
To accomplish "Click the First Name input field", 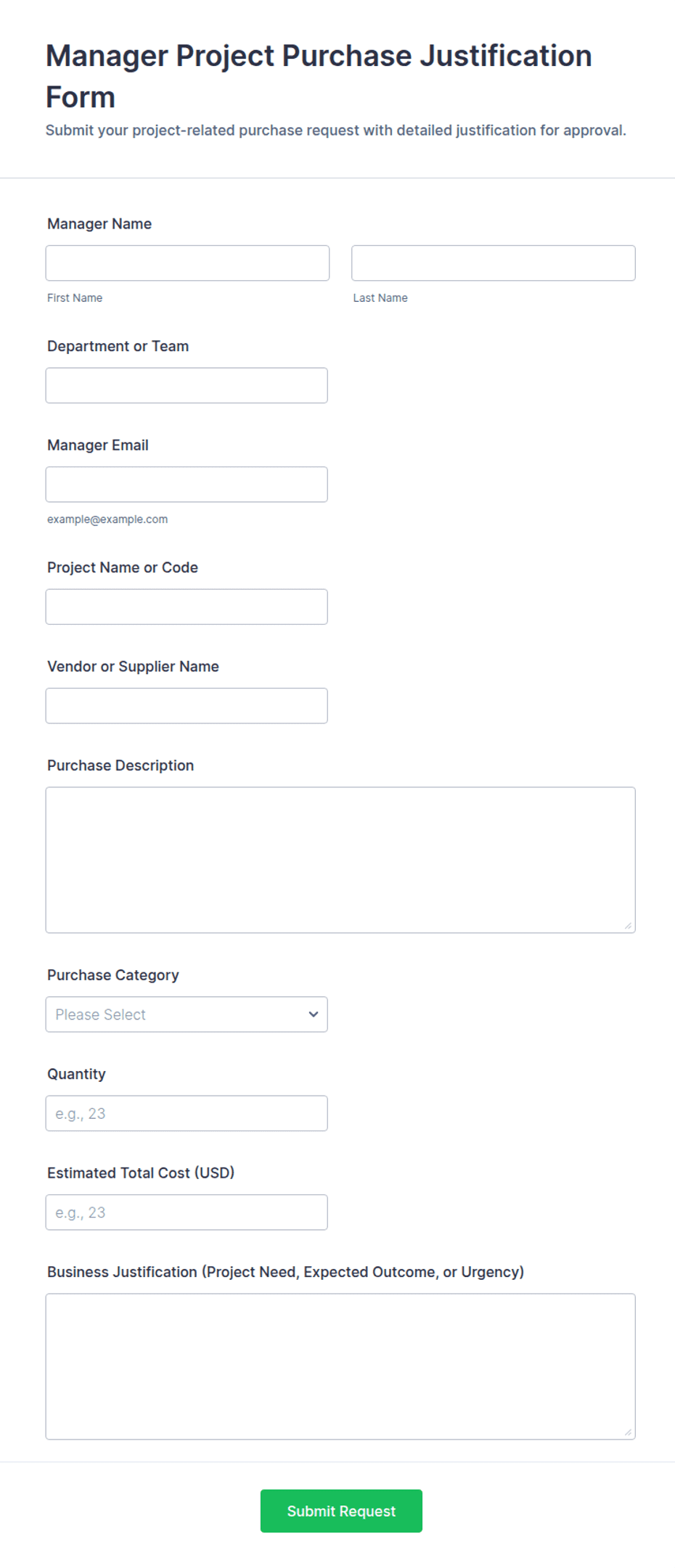I will click(x=187, y=263).
